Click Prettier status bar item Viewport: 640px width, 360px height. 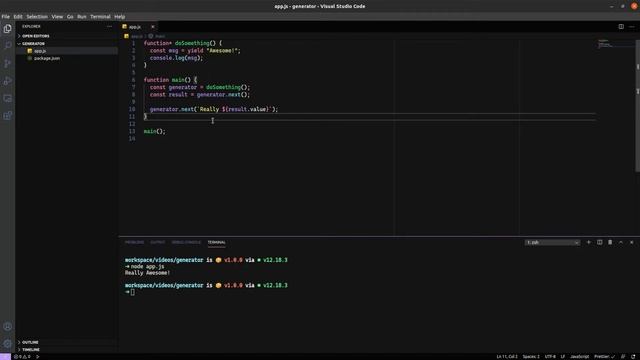pos(604,357)
